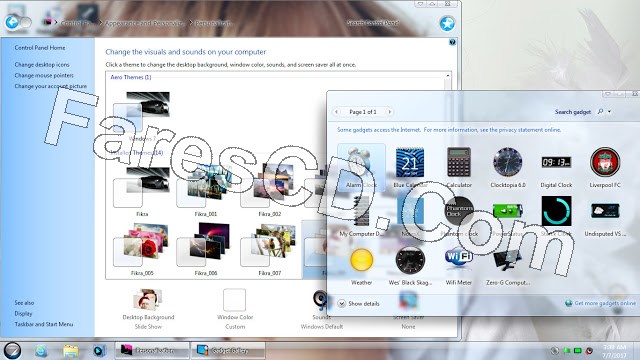This screenshot has width=640, height=360.
Task: Select the My Computer gadget
Action: click(x=361, y=216)
